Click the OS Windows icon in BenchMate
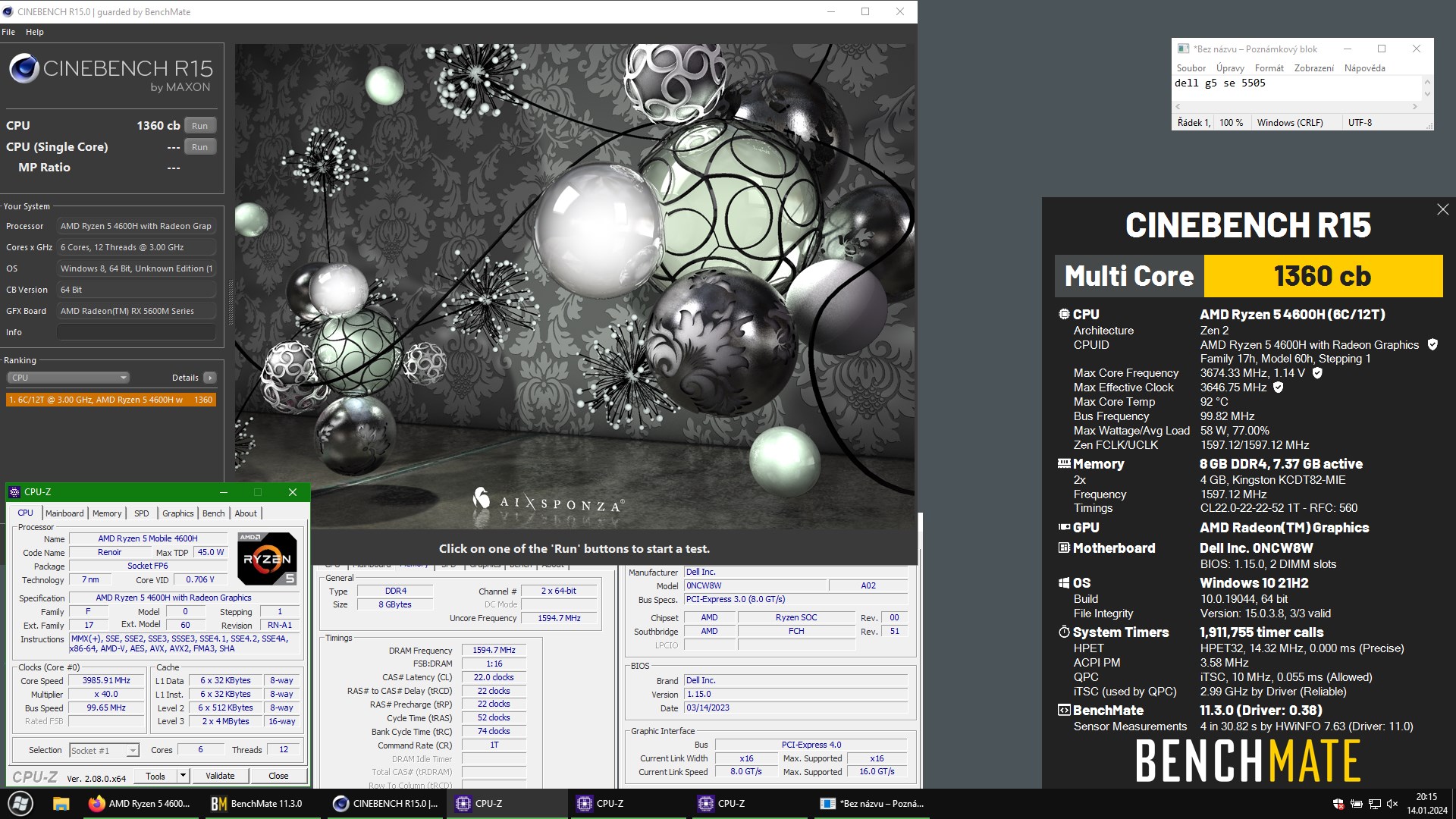Viewport: 1456px width, 819px height. tap(1064, 583)
